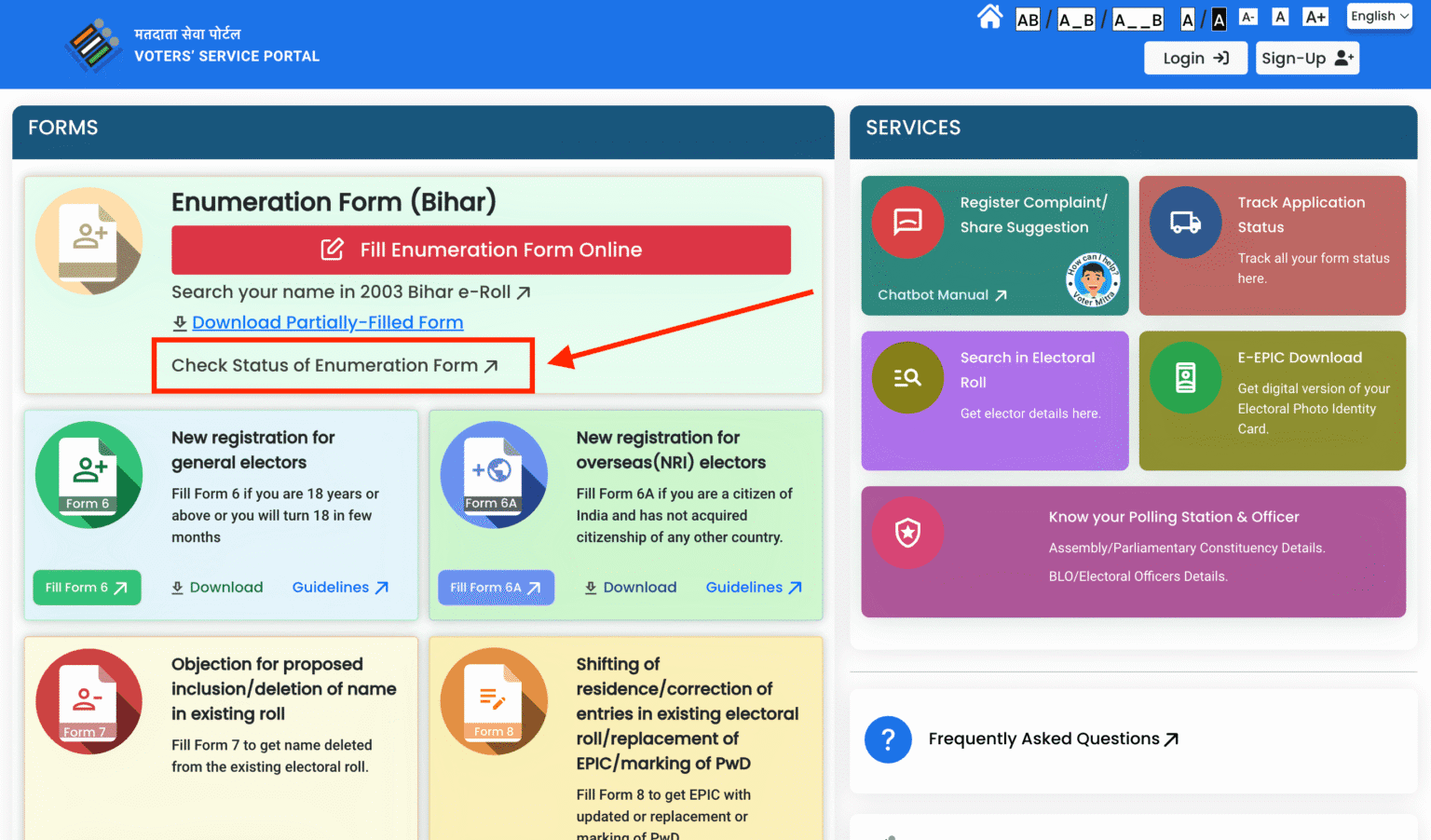Open the E-EPIC Download card icon
This screenshot has width=1431, height=840.
[x=1185, y=377]
